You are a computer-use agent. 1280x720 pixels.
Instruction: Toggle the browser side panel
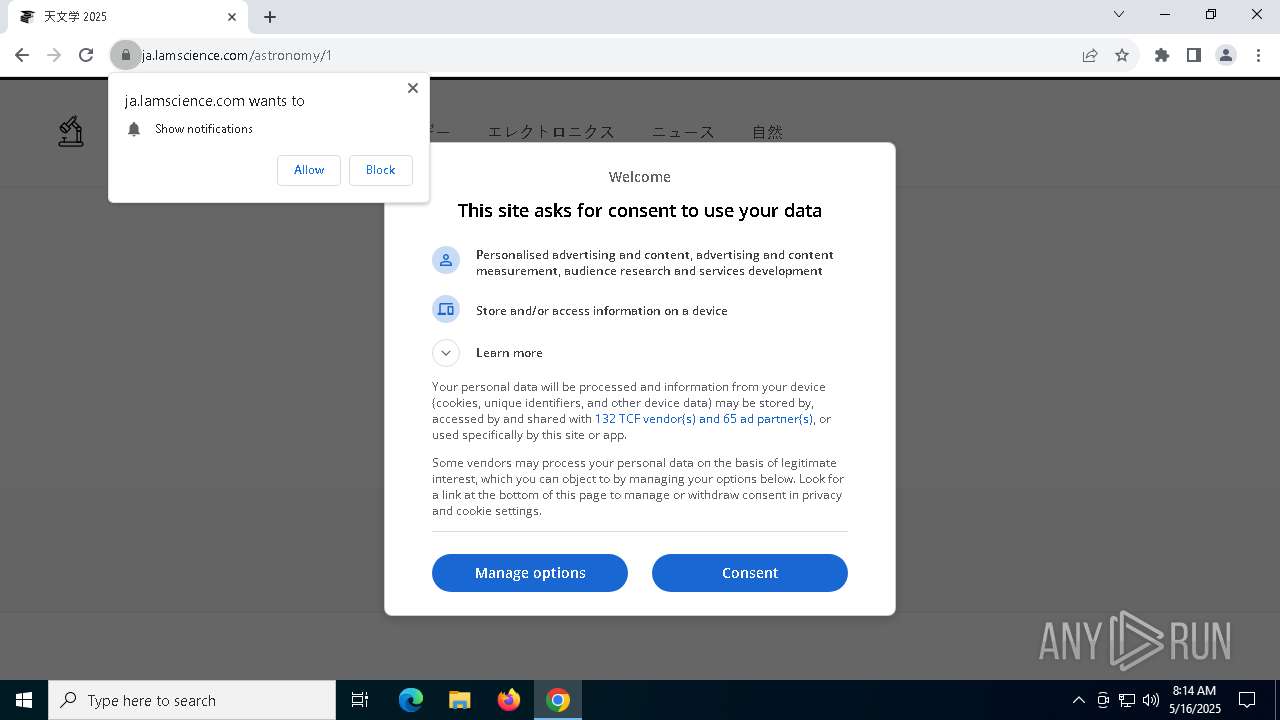pyautogui.click(x=1194, y=55)
